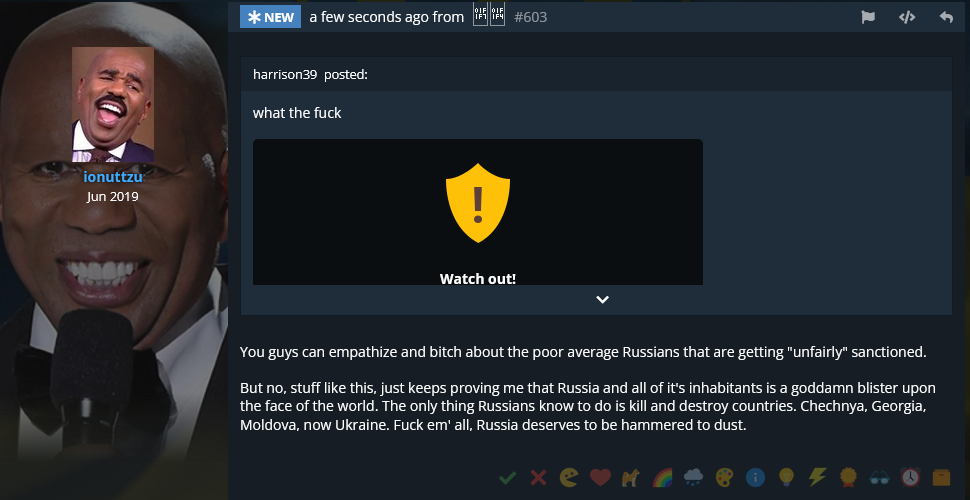
Task: Flag this post with the flag icon
Action: (x=868, y=17)
